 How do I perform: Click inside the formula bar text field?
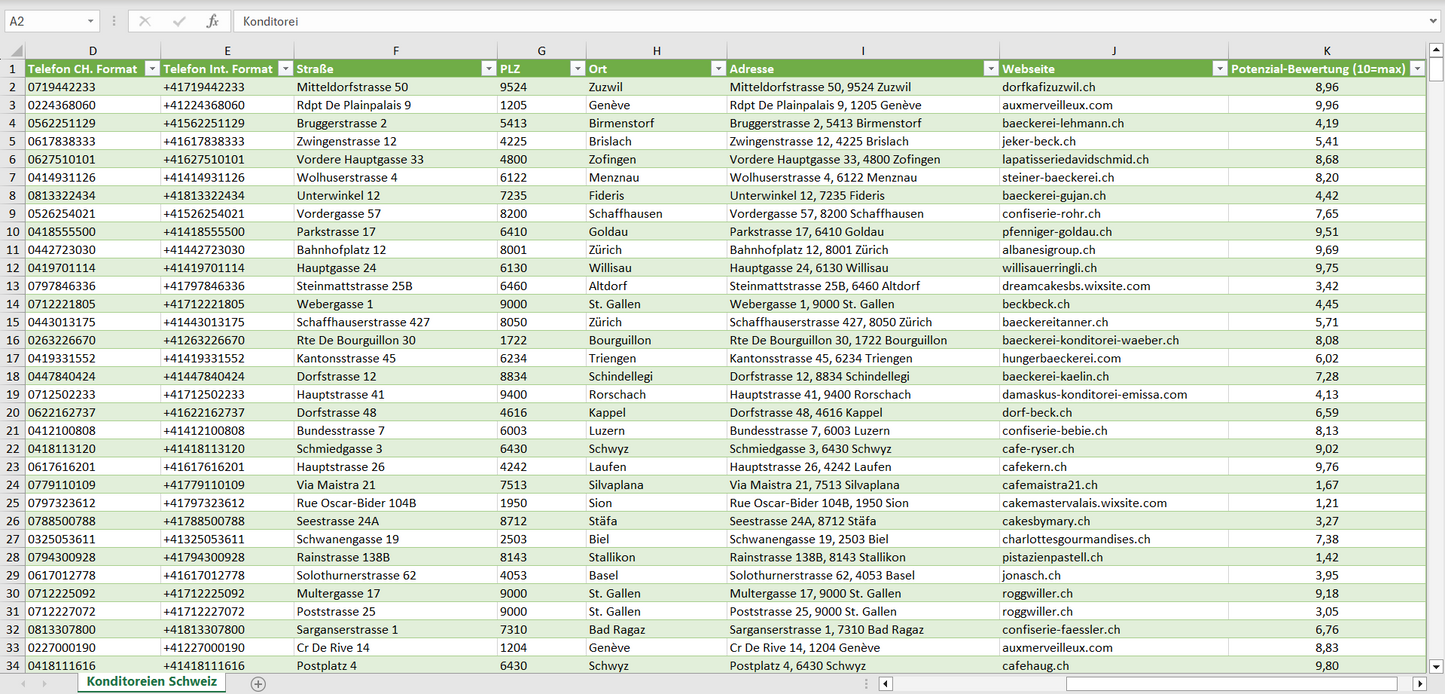point(800,21)
